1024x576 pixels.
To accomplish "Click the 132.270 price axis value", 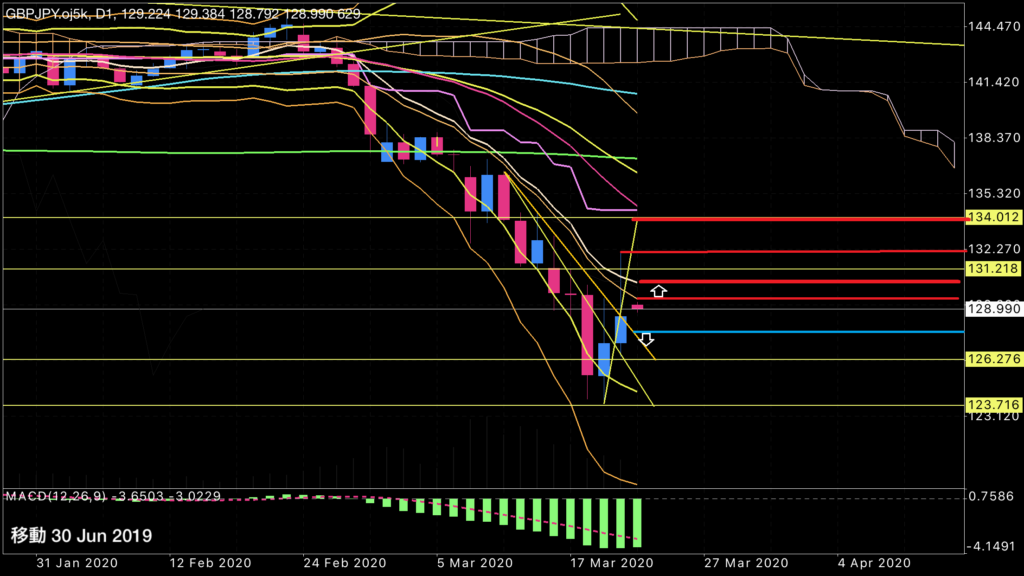I will coord(993,249).
